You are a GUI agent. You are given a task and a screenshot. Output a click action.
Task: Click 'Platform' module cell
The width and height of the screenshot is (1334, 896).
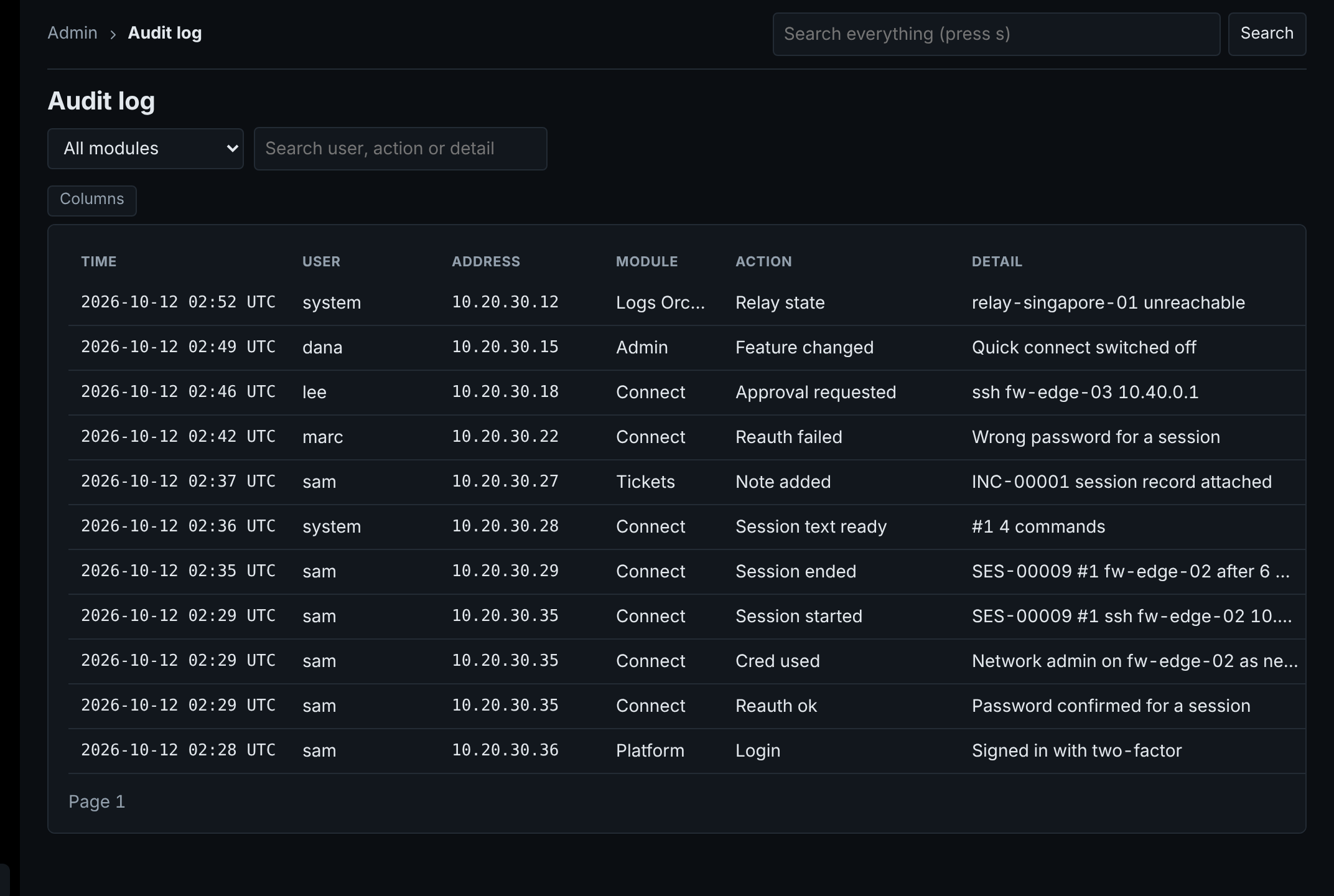(650, 750)
